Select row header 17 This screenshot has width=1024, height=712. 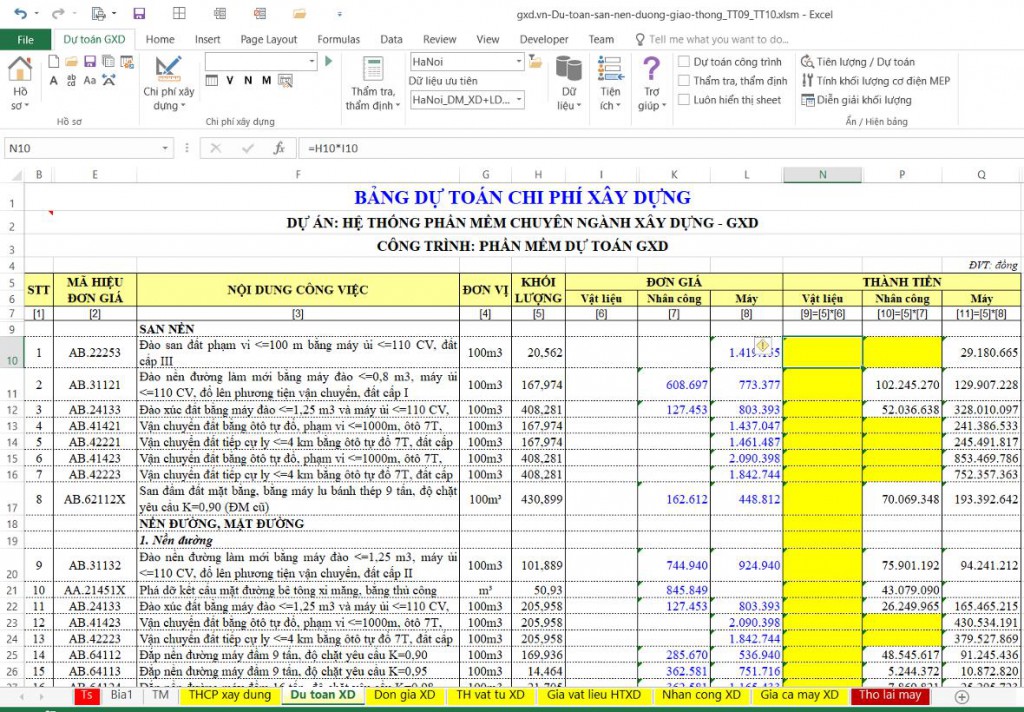(12, 500)
